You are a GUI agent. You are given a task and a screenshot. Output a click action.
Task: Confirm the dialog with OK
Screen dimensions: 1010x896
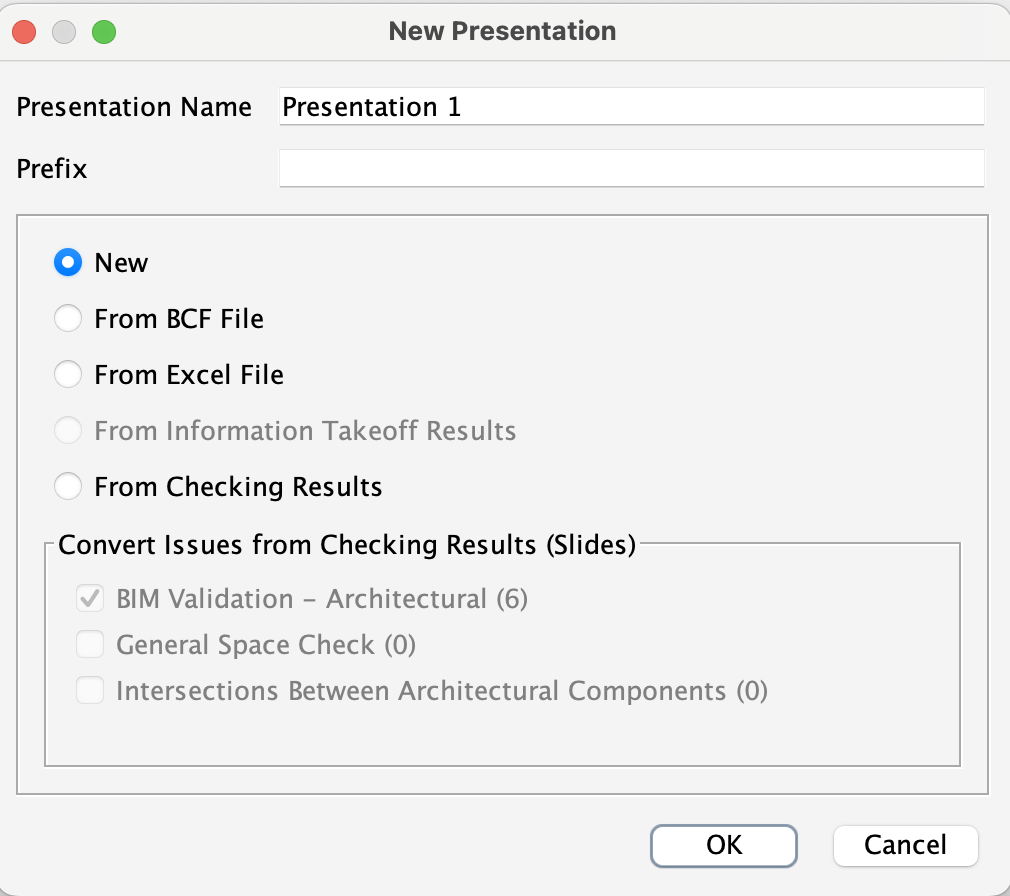[723, 845]
